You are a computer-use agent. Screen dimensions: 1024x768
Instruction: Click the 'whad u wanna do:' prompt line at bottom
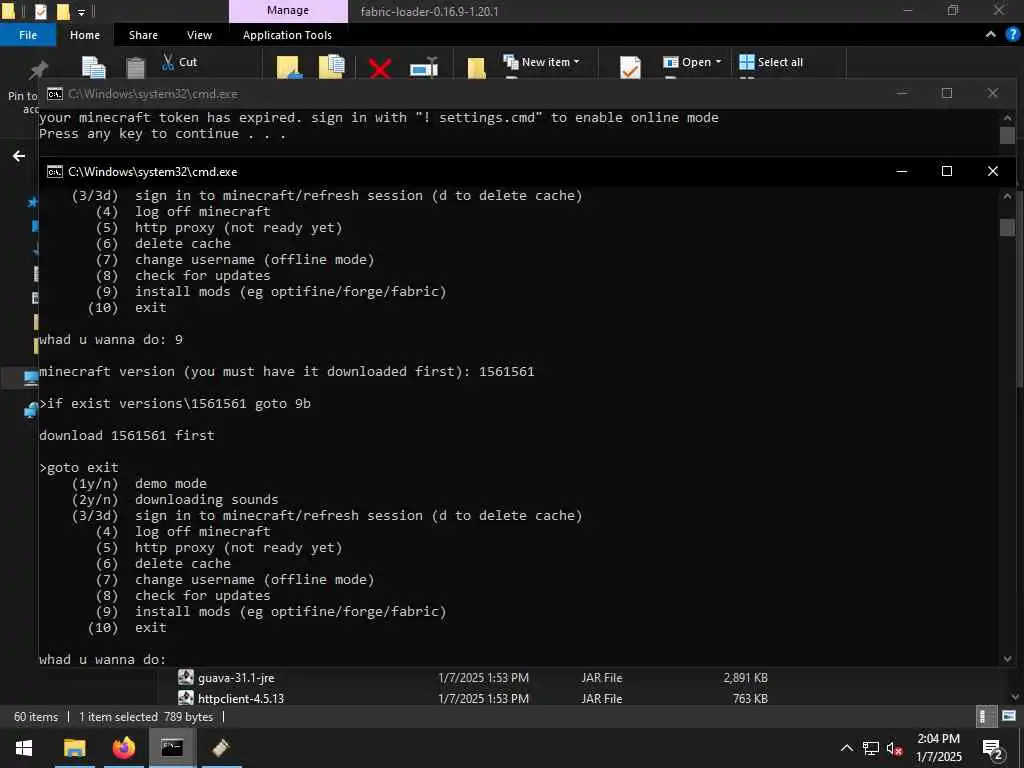point(103,659)
